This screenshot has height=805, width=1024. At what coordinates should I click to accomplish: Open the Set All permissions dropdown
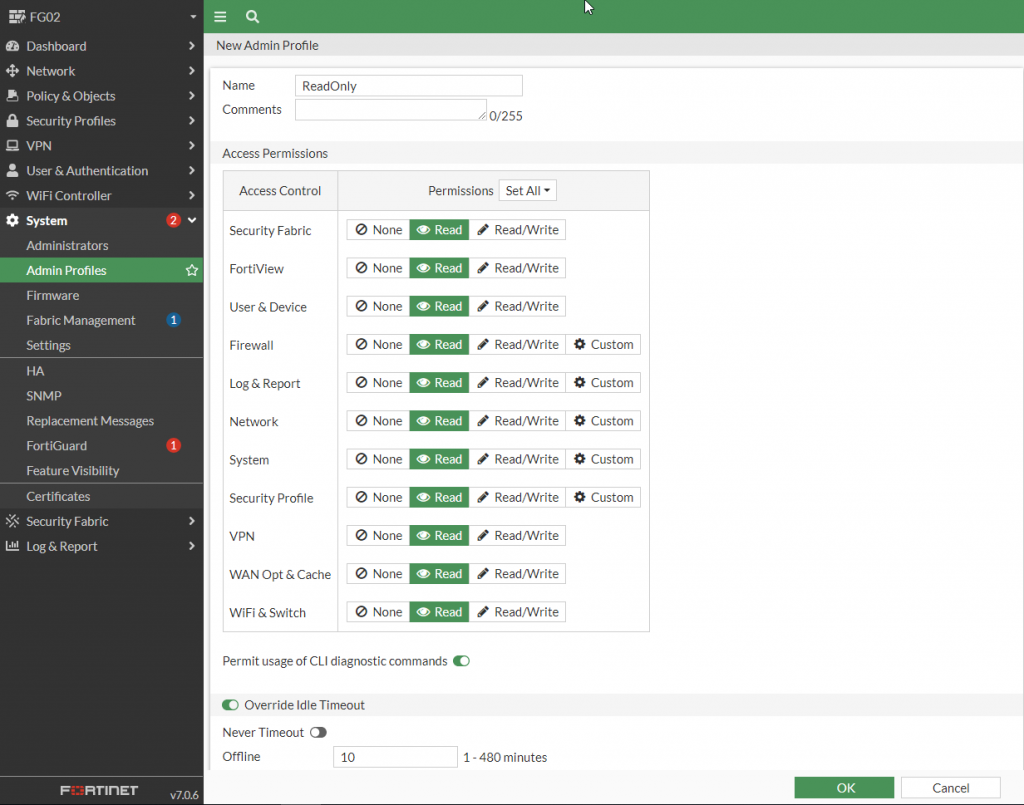[528, 191]
